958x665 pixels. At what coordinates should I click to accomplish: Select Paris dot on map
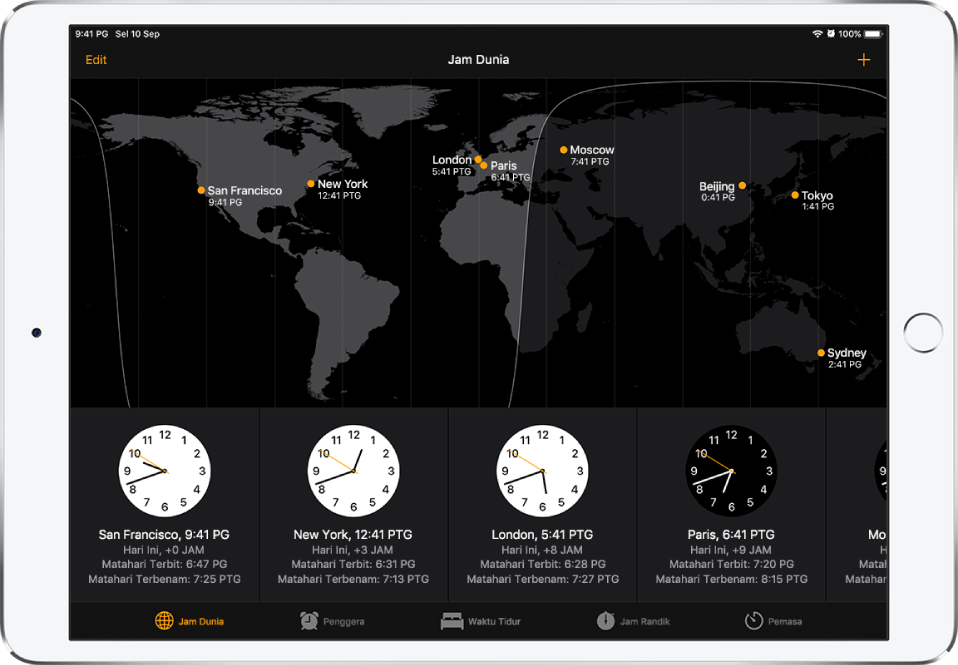pos(484,165)
